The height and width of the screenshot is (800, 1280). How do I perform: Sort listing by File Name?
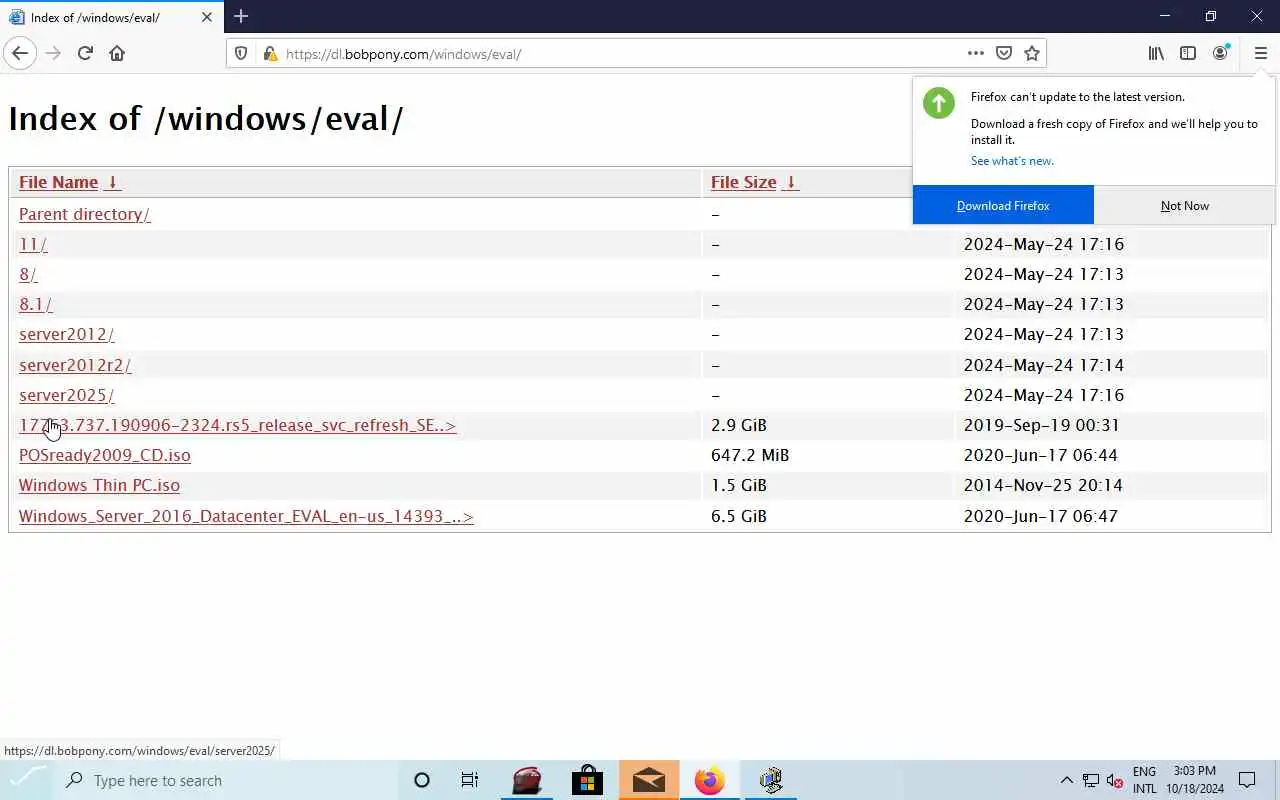(58, 182)
